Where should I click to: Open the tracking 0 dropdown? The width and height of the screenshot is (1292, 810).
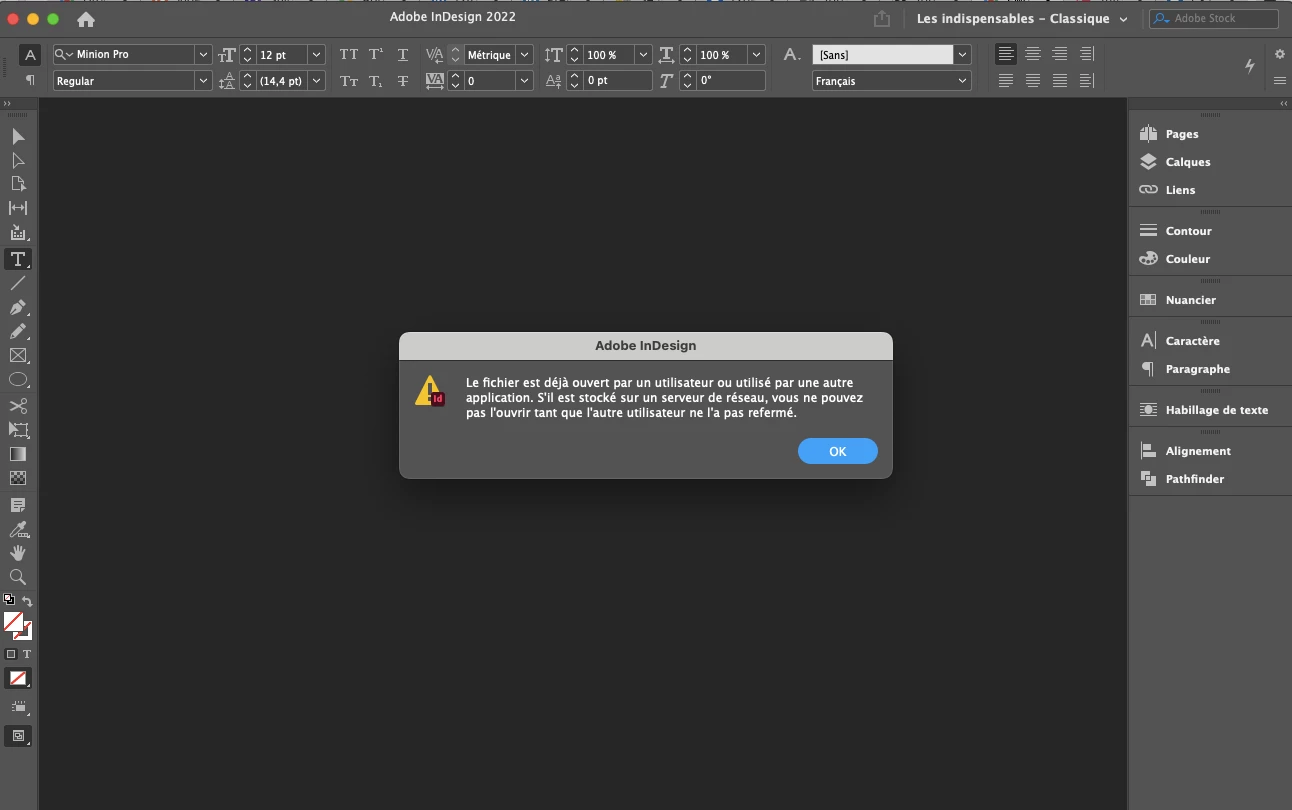pos(524,81)
